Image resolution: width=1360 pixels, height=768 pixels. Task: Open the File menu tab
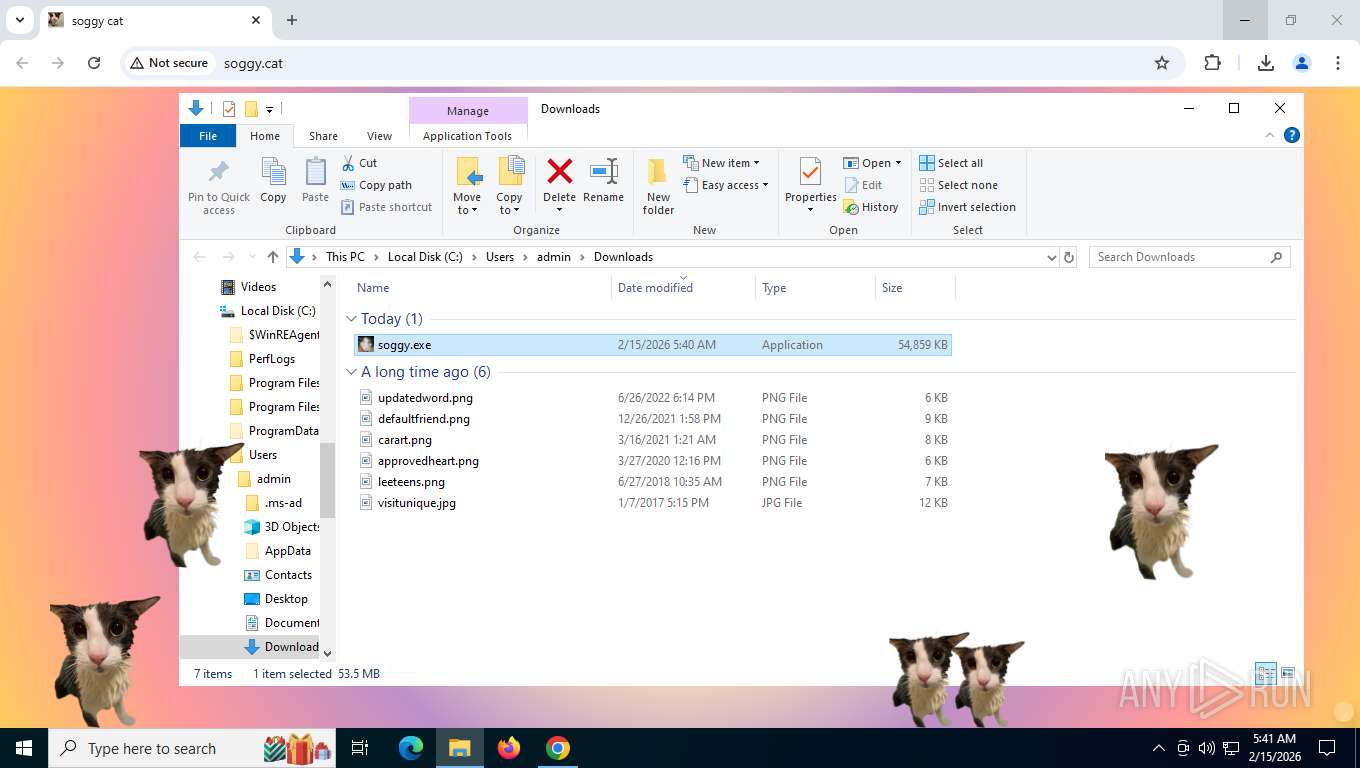208,136
